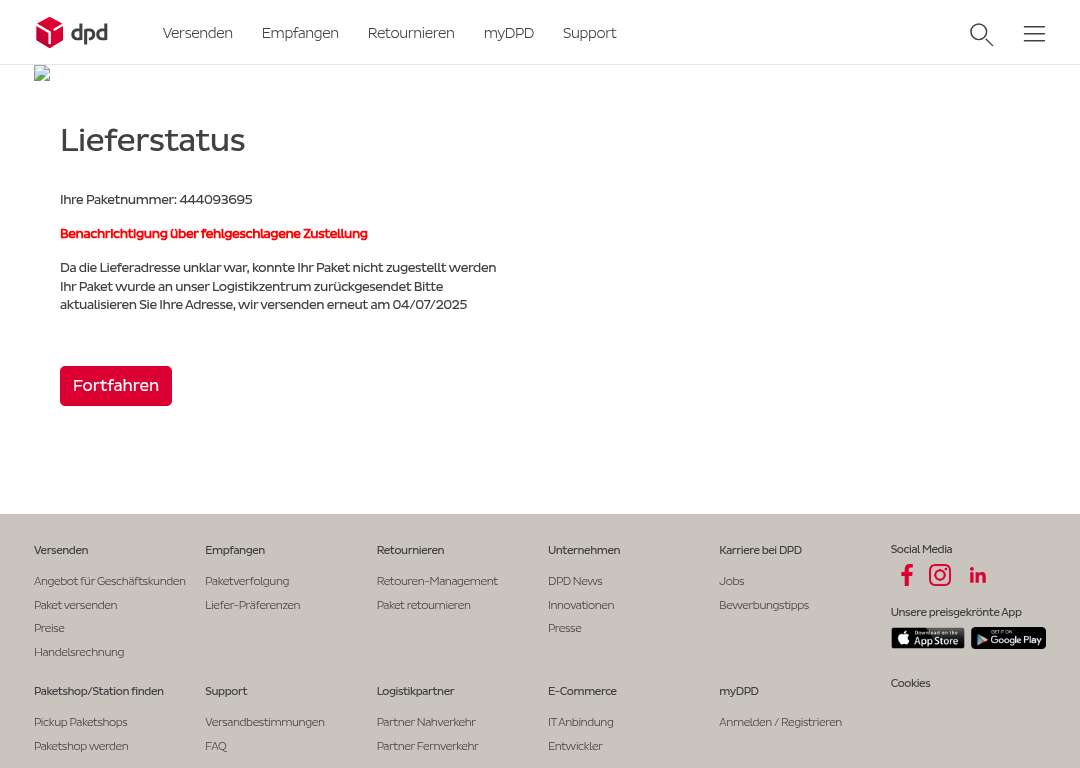
Task: Click the footer Support heading
Action: tap(226, 691)
